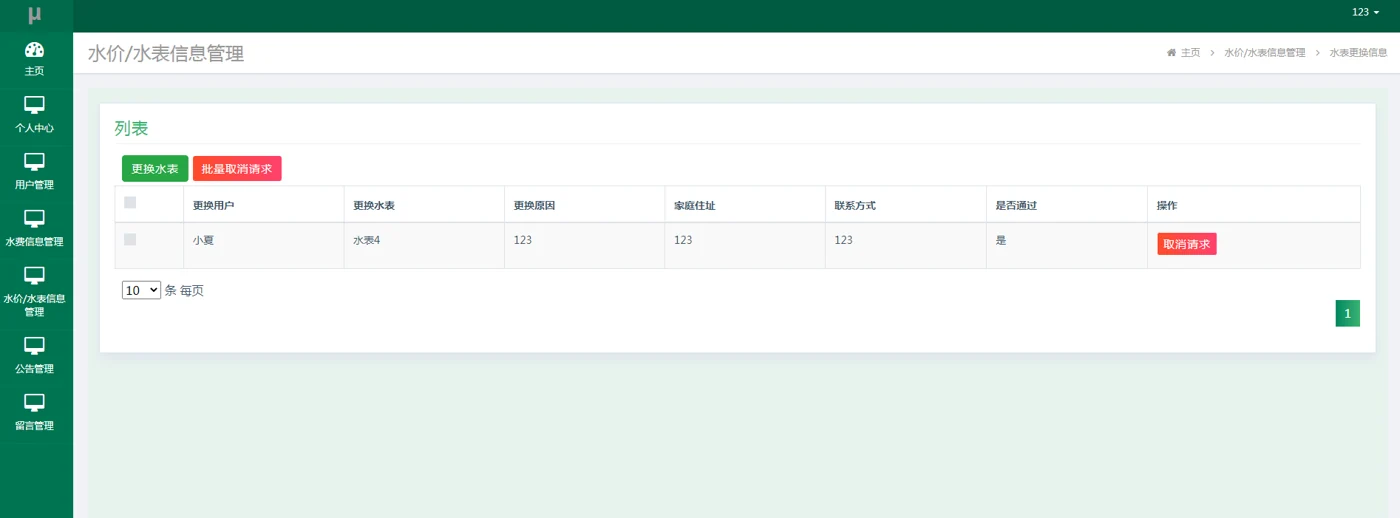Select the 留言管理 label in the sidebar
The width and height of the screenshot is (1400, 518).
tap(35, 426)
